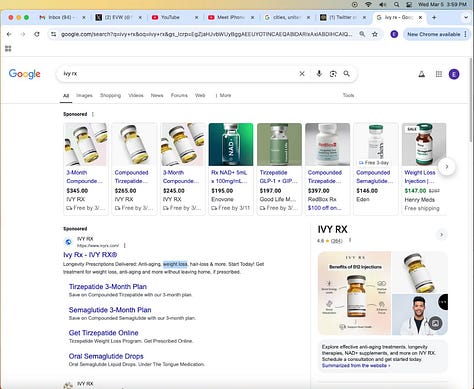
Task: Open the B12 injections benefits image
Action: tap(354, 293)
